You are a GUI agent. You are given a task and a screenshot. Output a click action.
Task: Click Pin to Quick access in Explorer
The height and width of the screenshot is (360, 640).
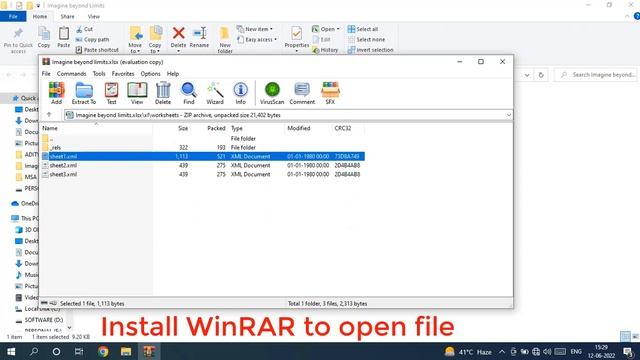point(18,40)
